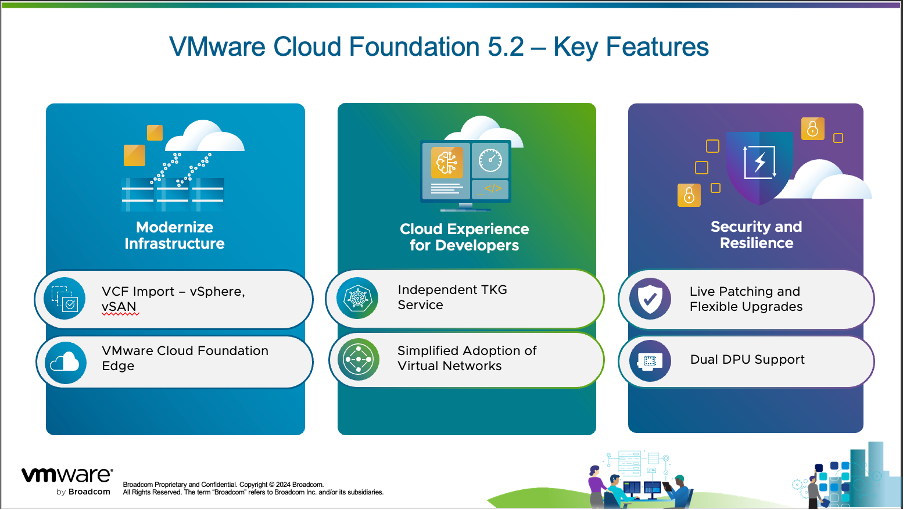904x510 pixels.
Task: Select the Live Patching and Flexible Upgrades text
Action: click(x=745, y=299)
